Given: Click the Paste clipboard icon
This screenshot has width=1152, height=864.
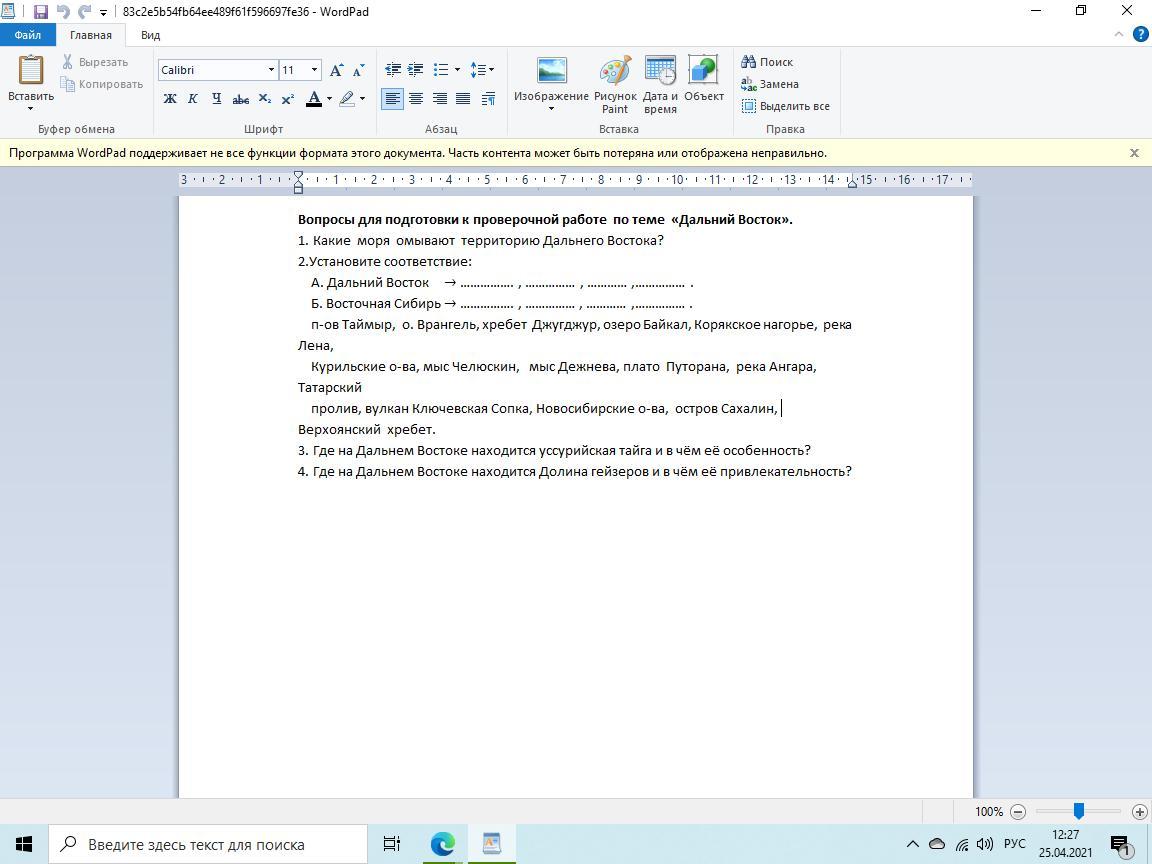Looking at the screenshot, I should (31, 71).
